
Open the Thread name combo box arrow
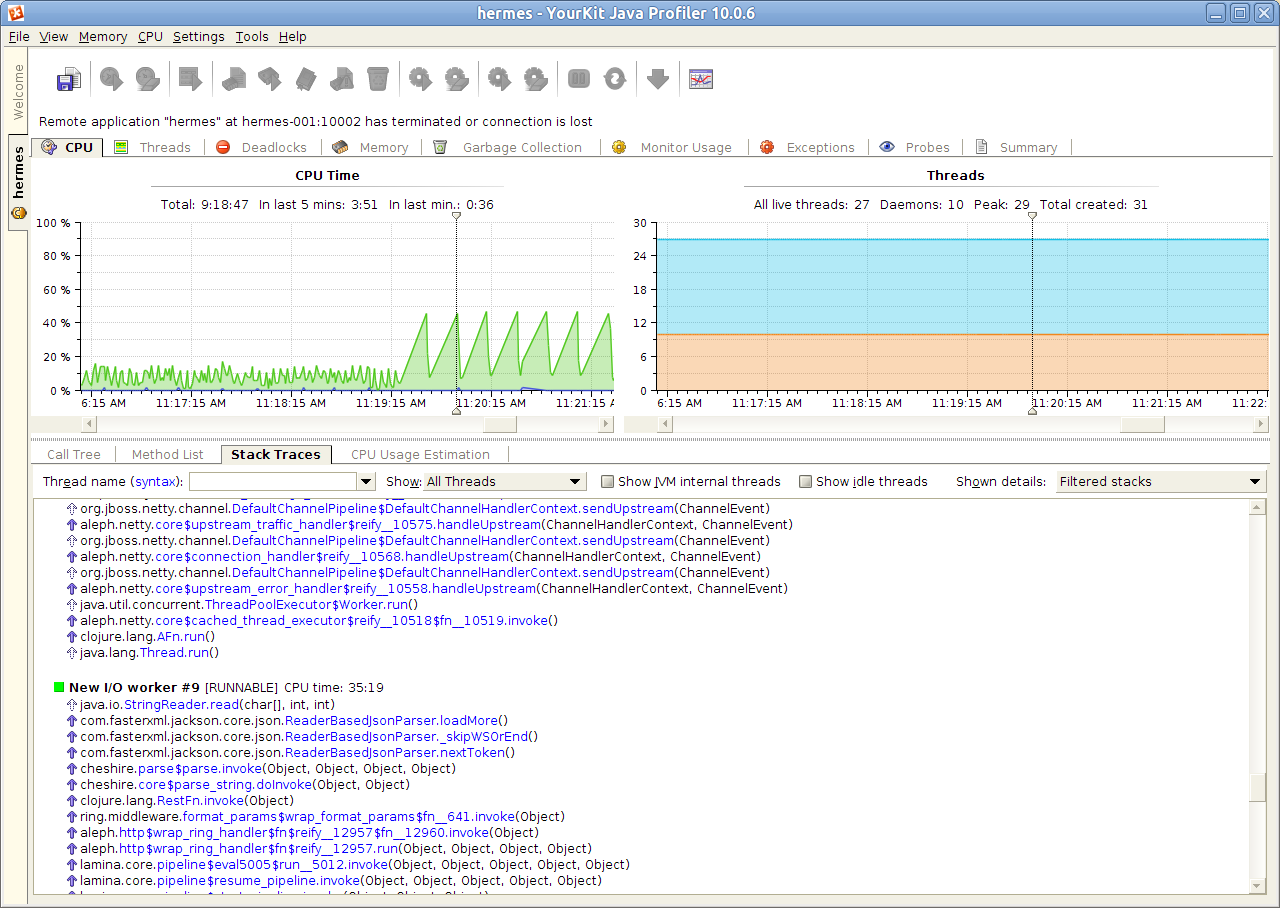366,482
